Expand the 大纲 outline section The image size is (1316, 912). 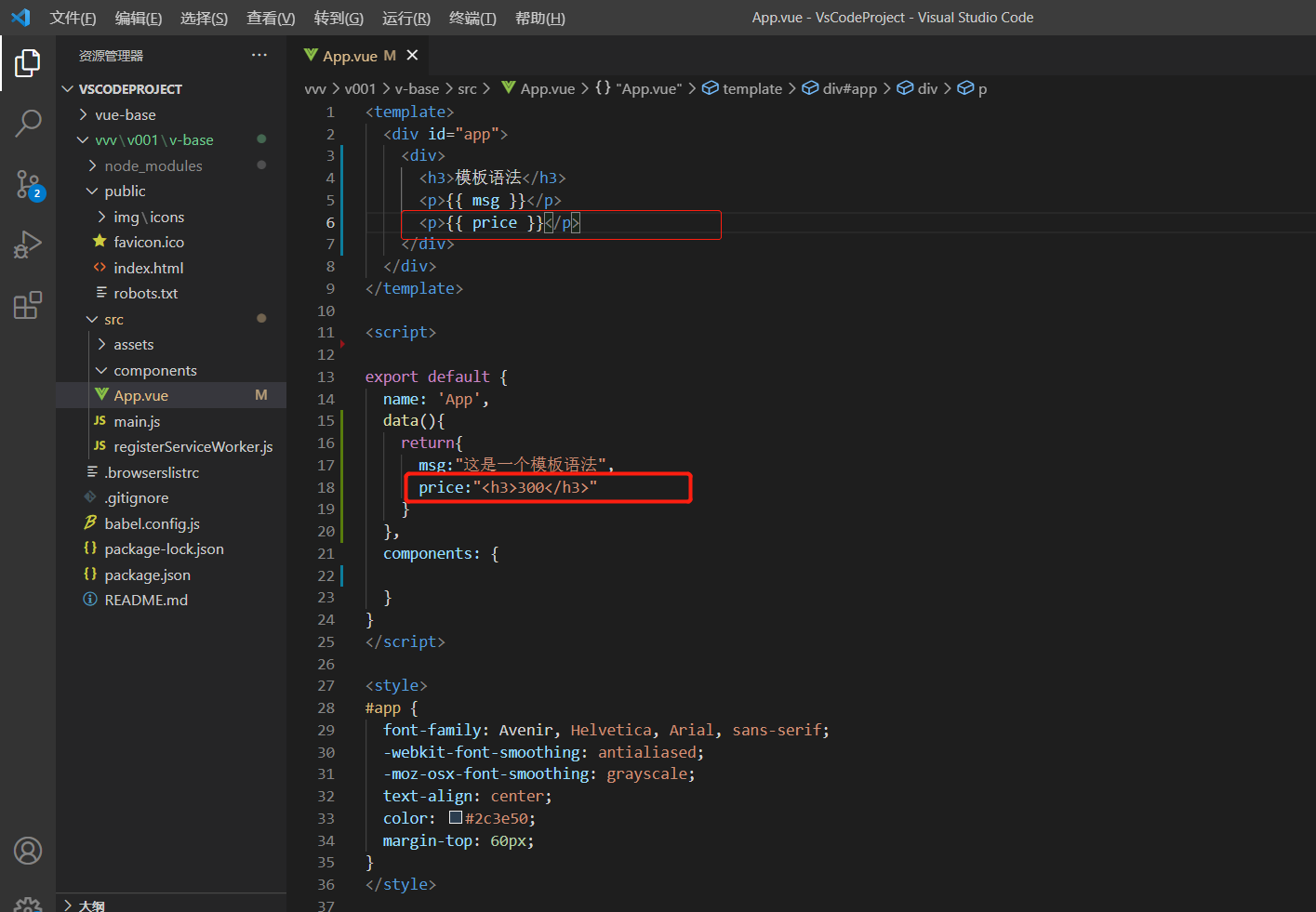pyautogui.click(x=68, y=905)
